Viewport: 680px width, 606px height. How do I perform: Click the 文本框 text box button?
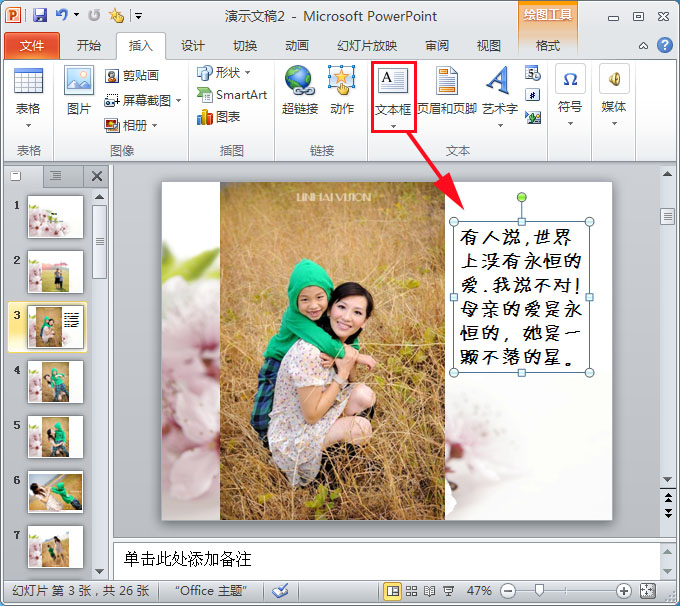[x=393, y=96]
